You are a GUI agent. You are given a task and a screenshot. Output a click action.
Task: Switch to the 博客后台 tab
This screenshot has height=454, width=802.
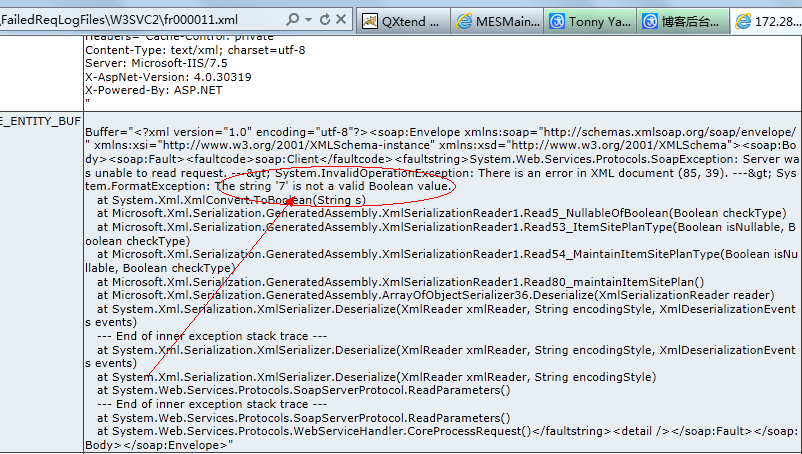click(x=683, y=21)
